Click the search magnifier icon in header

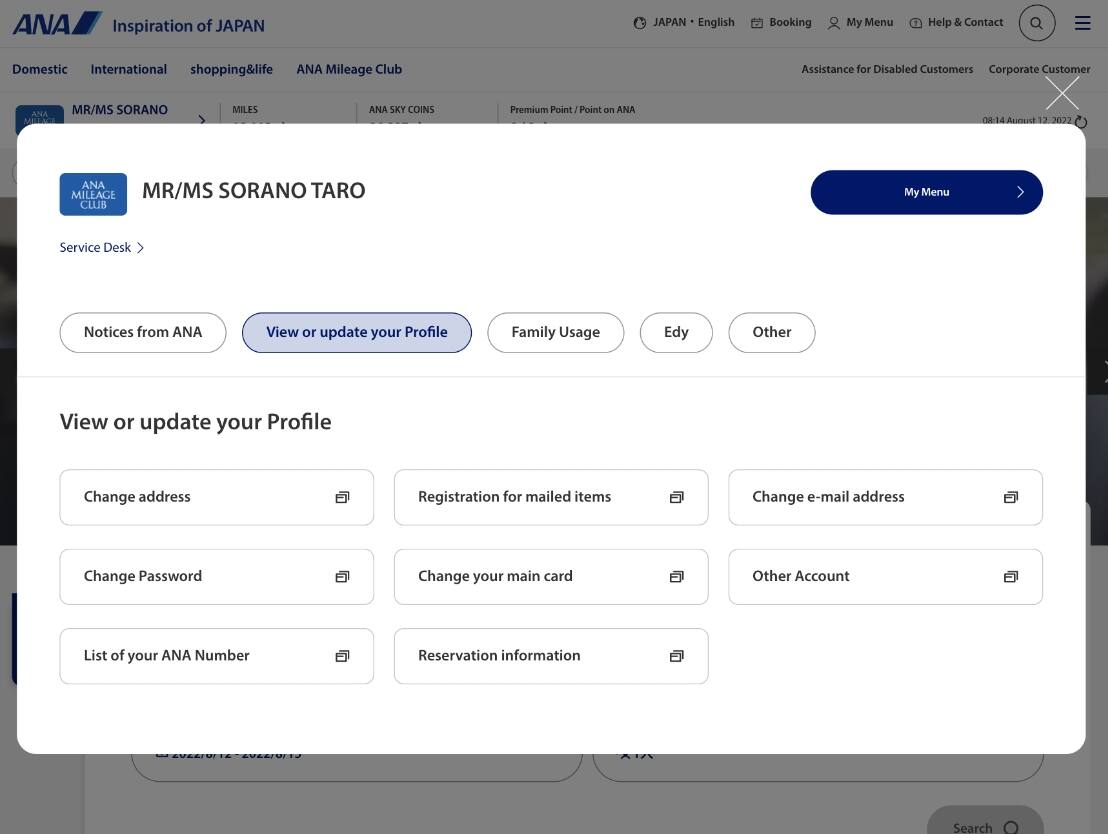pos(1036,23)
